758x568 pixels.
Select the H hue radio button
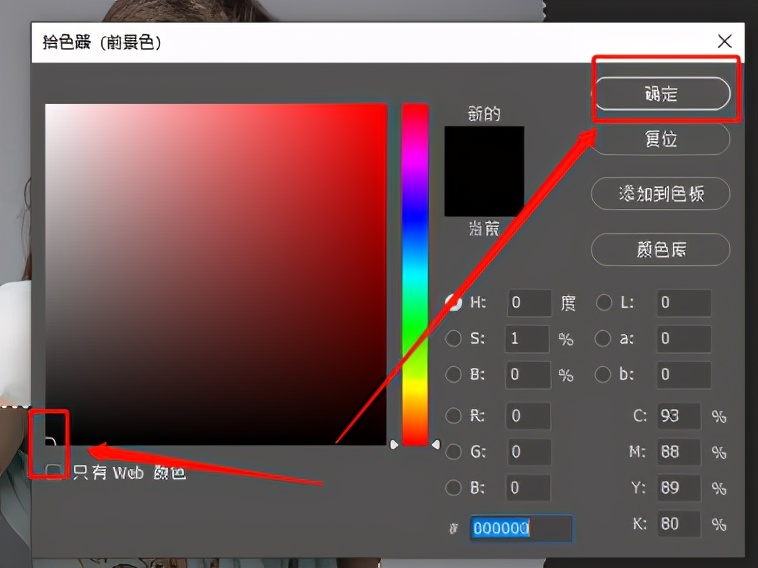(453, 303)
